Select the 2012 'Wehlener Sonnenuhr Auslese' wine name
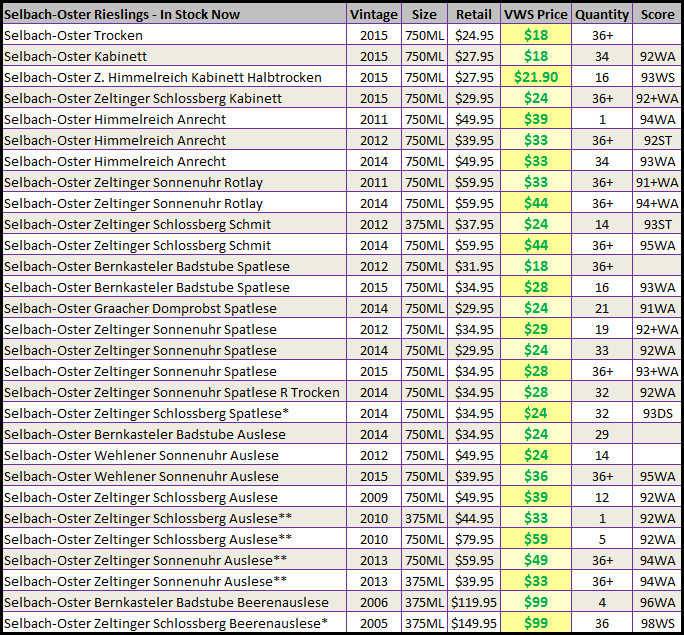684x635 pixels. pos(141,455)
